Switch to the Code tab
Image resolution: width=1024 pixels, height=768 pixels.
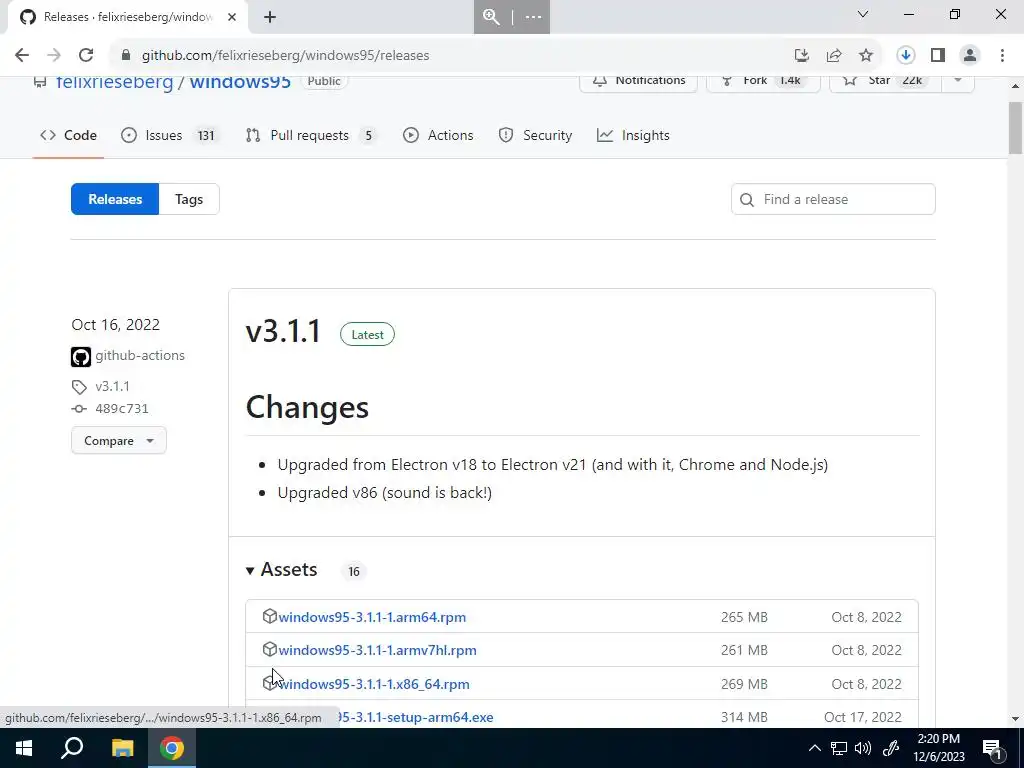pyautogui.click(x=68, y=135)
